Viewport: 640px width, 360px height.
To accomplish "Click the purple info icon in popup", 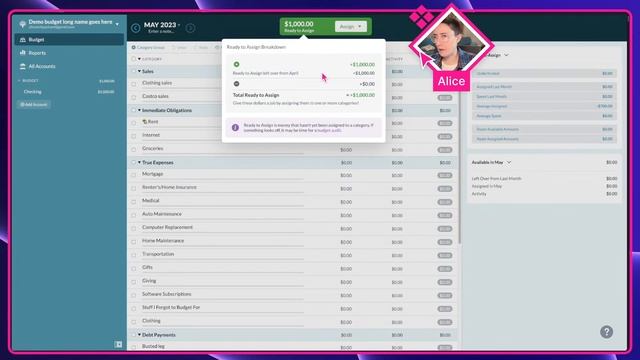I will [235, 128].
